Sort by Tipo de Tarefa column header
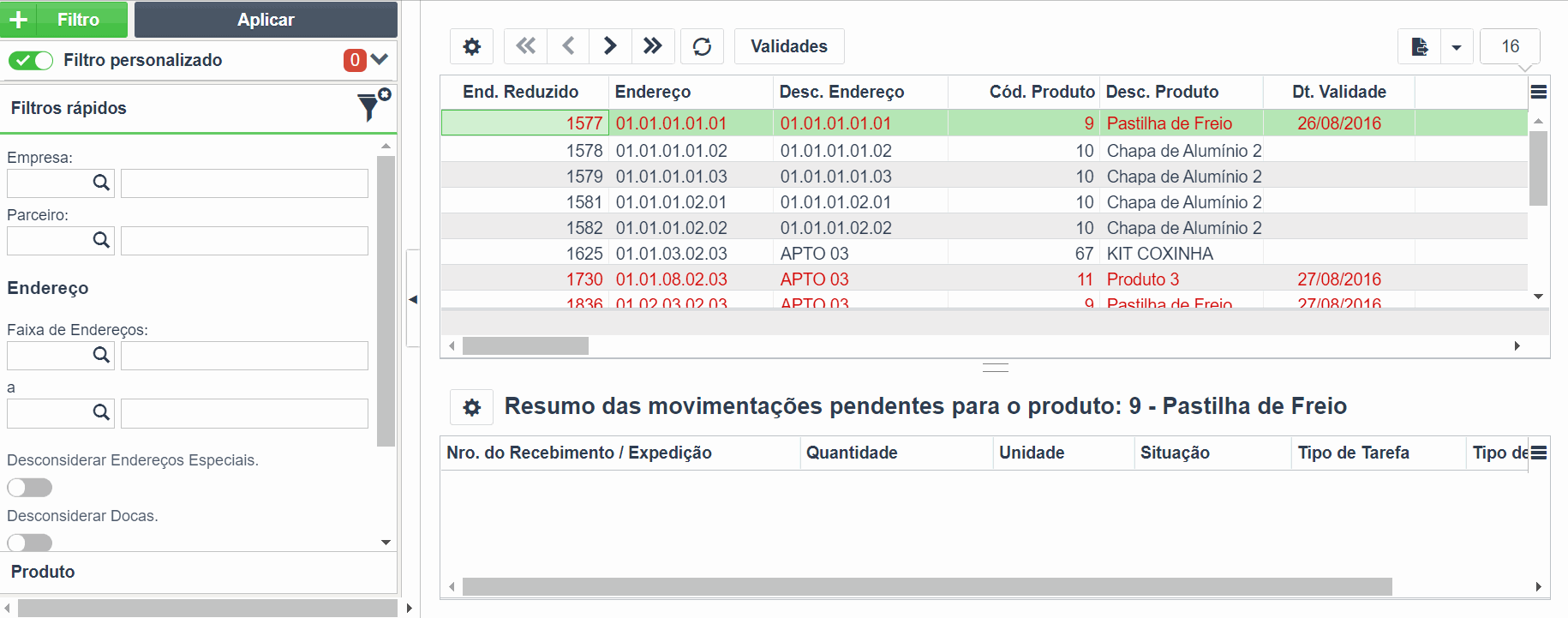Screen dimensions: 1568x618 click(x=1379, y=453)
